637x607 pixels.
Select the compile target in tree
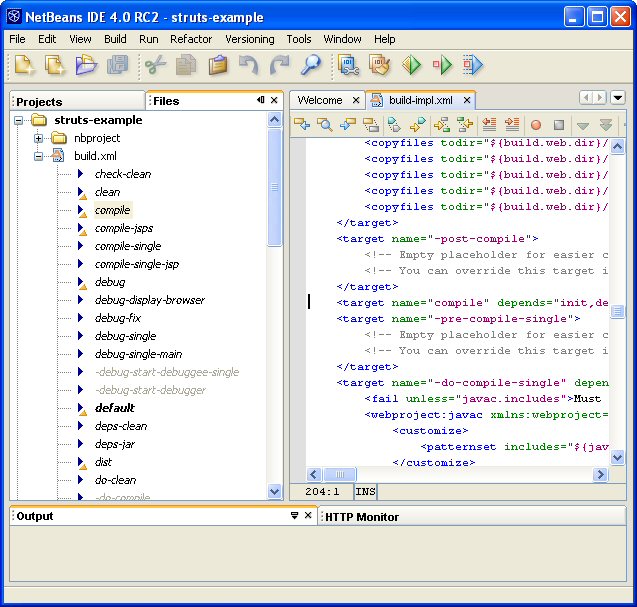click(113, 210)
